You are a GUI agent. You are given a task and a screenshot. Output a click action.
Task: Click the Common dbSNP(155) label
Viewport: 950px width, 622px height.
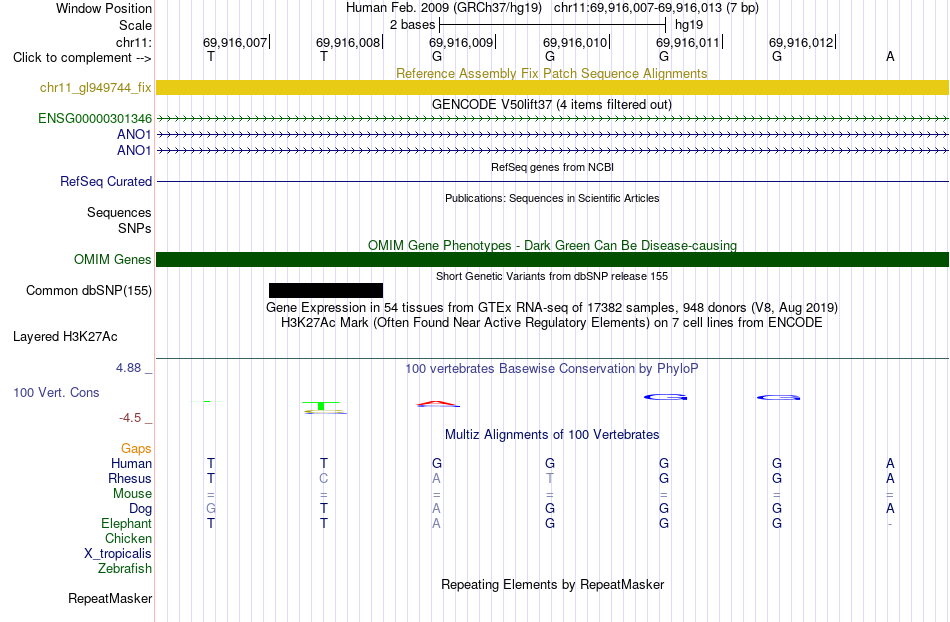point(88,290)
